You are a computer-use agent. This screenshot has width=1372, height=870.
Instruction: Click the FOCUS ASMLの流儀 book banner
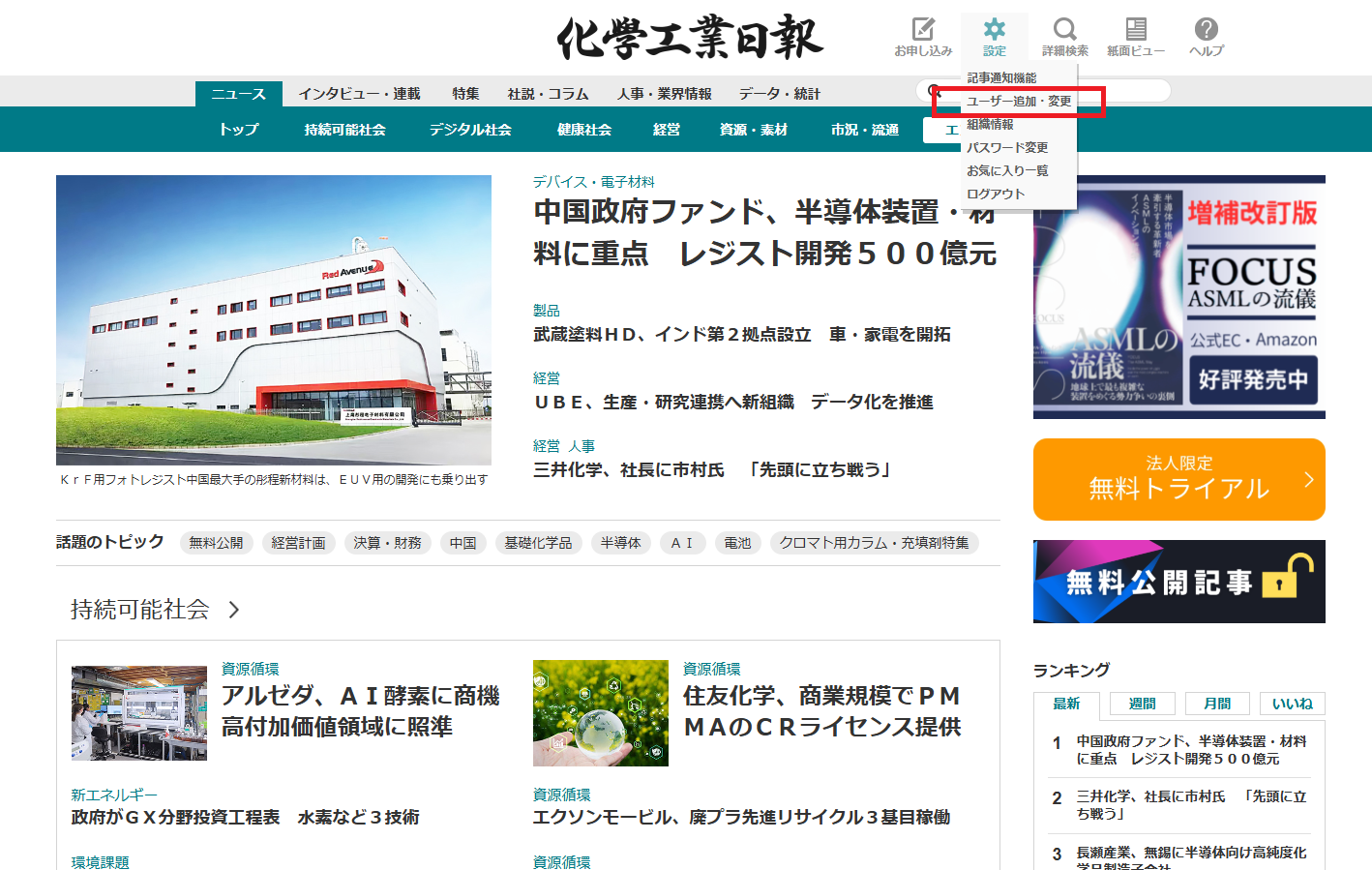[x=1178, y=296]
